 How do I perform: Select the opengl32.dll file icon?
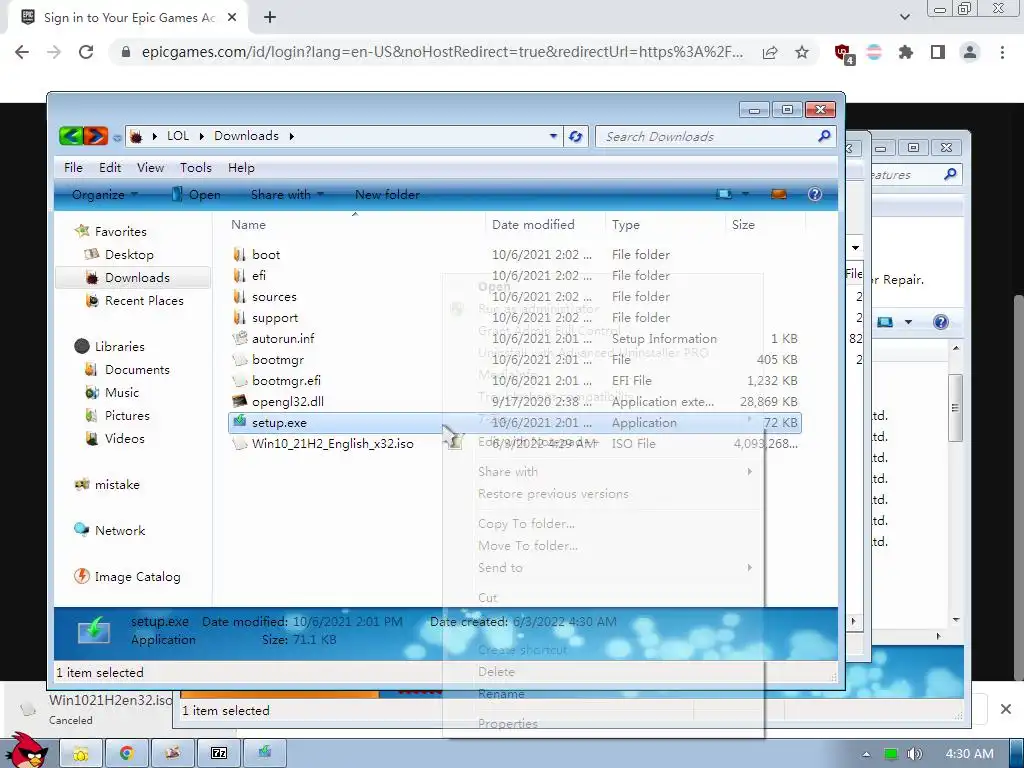(240, 401)
